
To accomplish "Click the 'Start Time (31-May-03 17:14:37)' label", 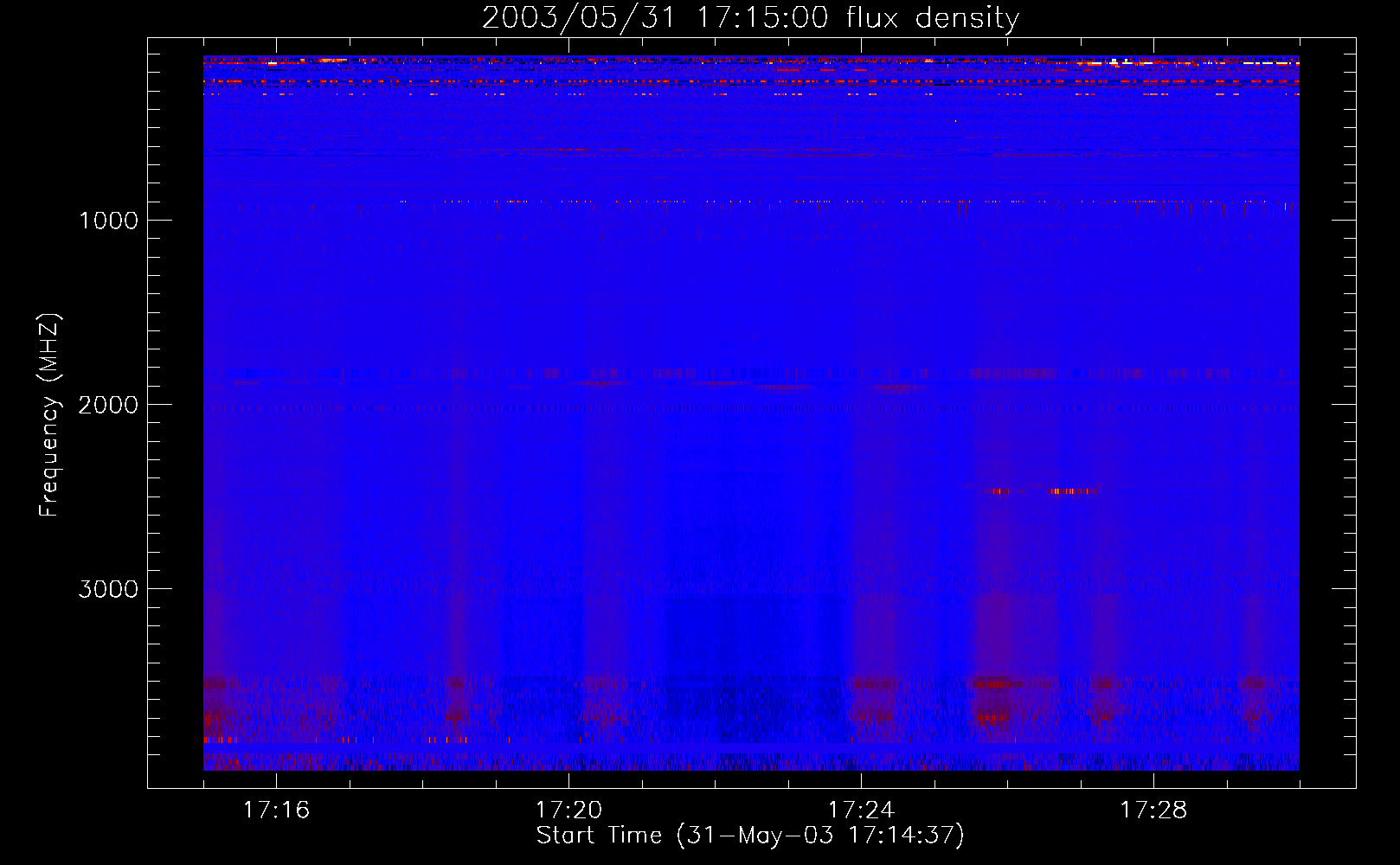I will [750, 836].
